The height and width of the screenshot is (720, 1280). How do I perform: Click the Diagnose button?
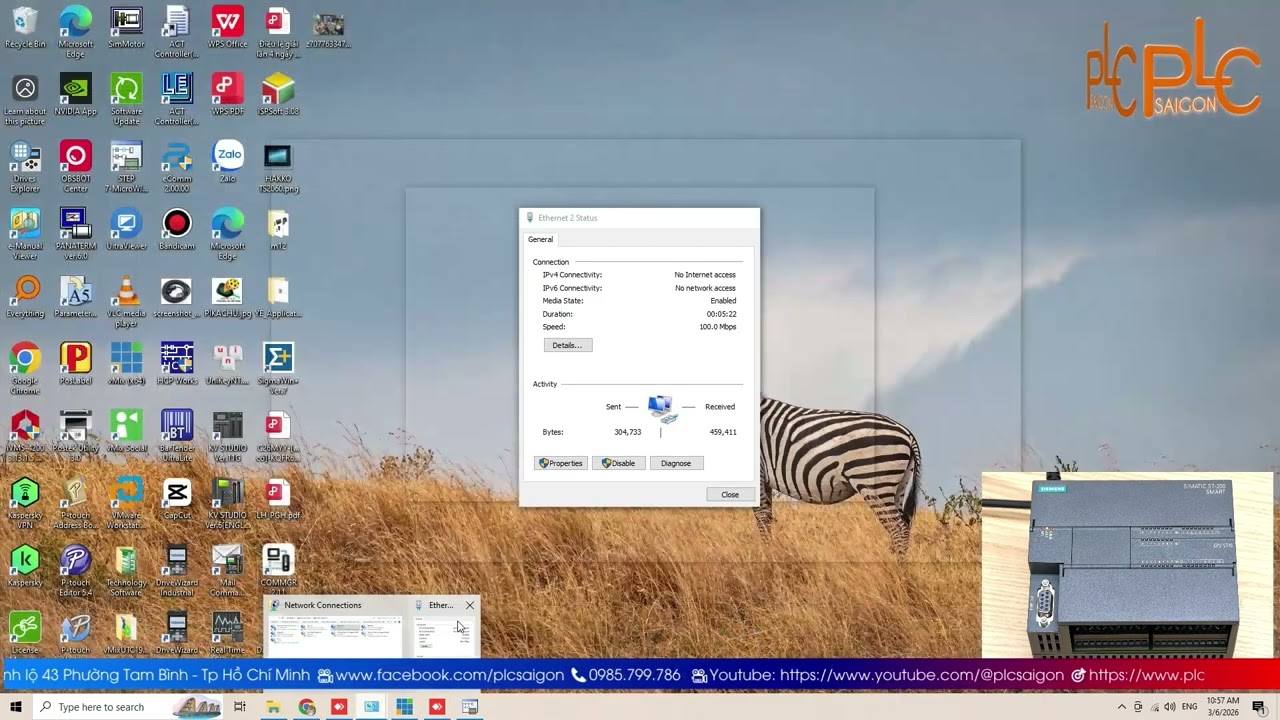pyautogui.click(x=675, y=463)
